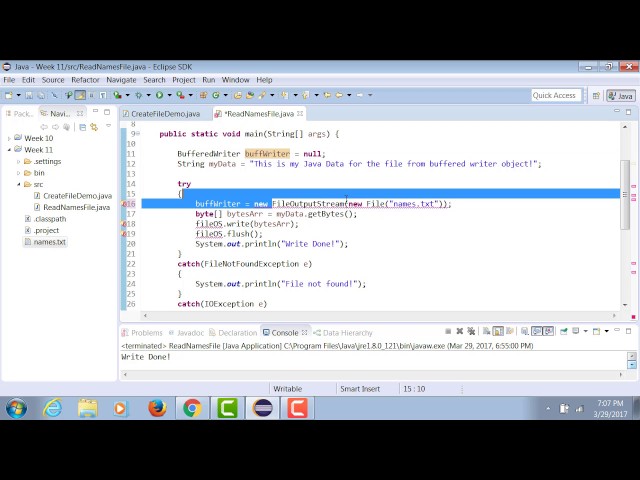
Task: Switch to the Problems tab
Action: pyautogui.click(x=142, y=333)
